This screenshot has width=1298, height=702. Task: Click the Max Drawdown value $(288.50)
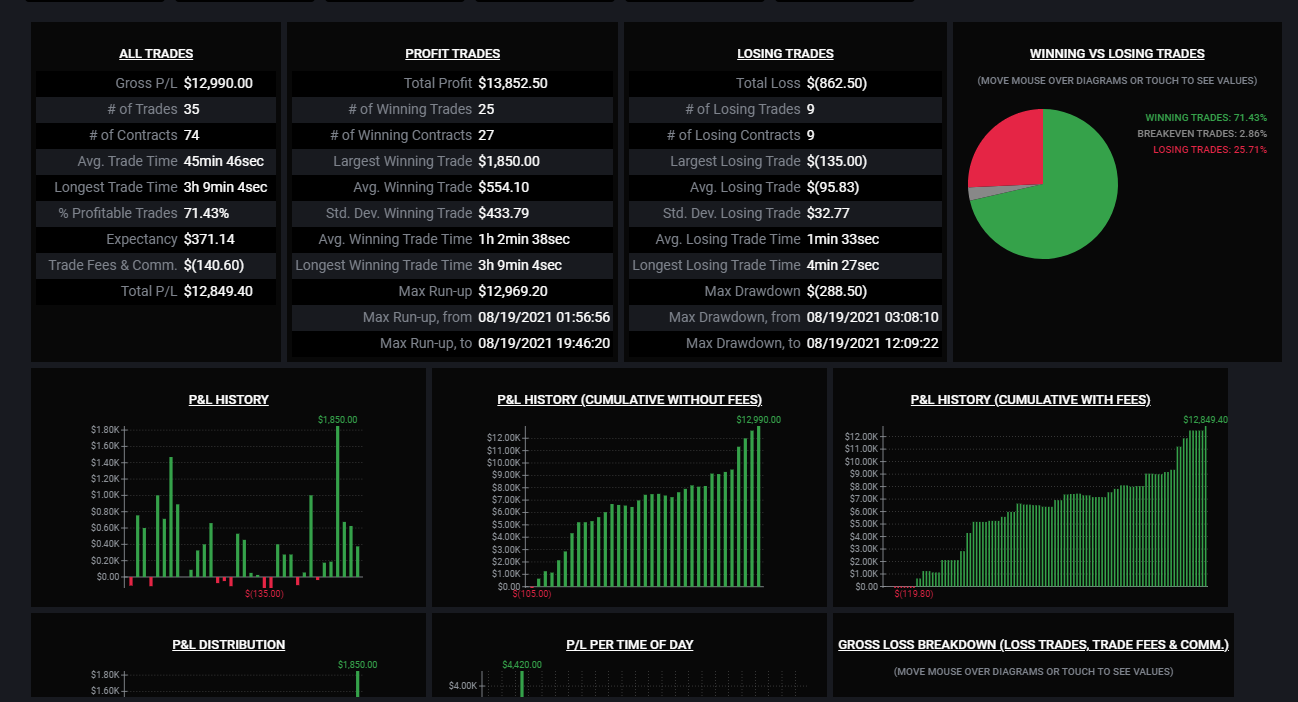837,291
